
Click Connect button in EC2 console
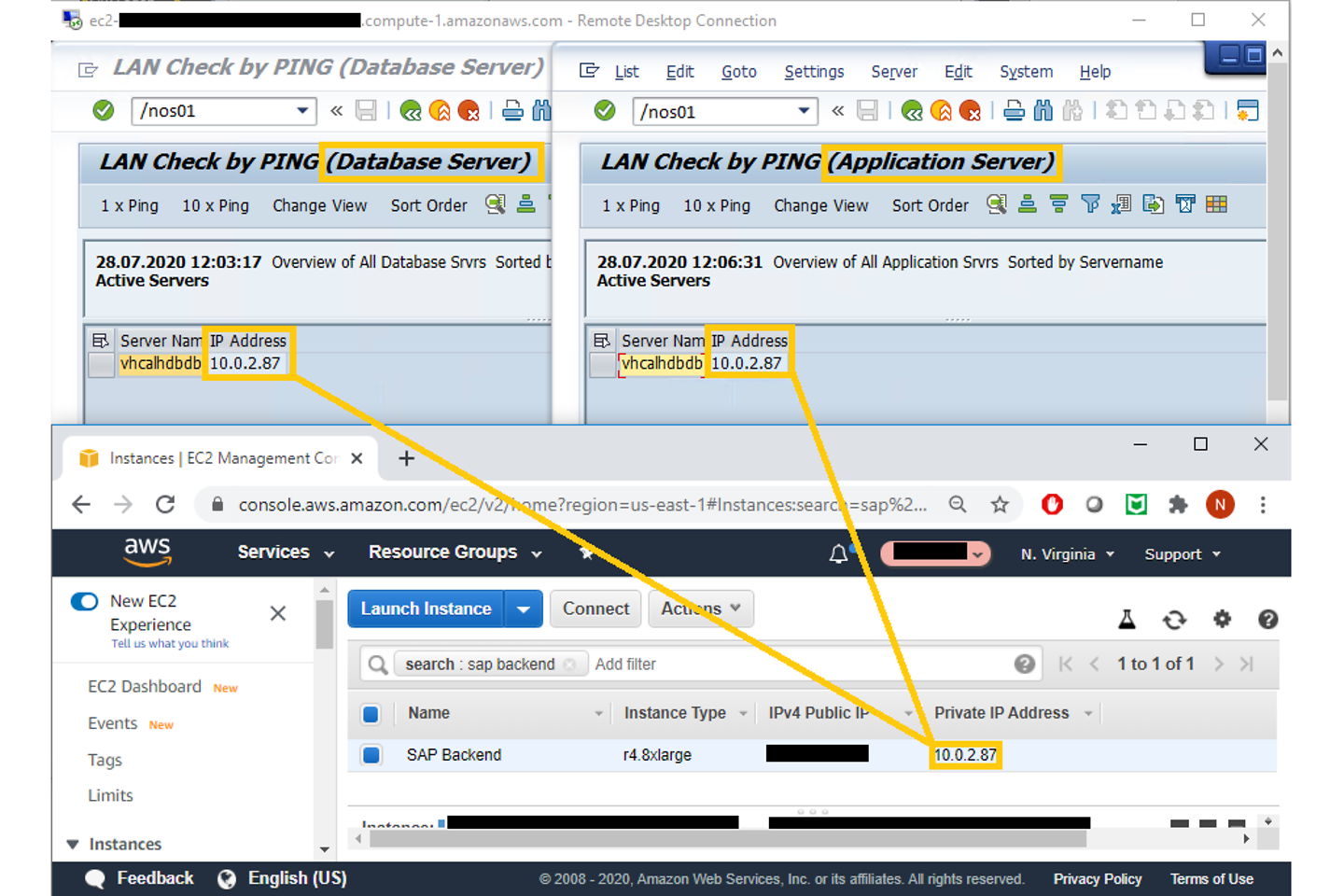click(x=595, y=609)
